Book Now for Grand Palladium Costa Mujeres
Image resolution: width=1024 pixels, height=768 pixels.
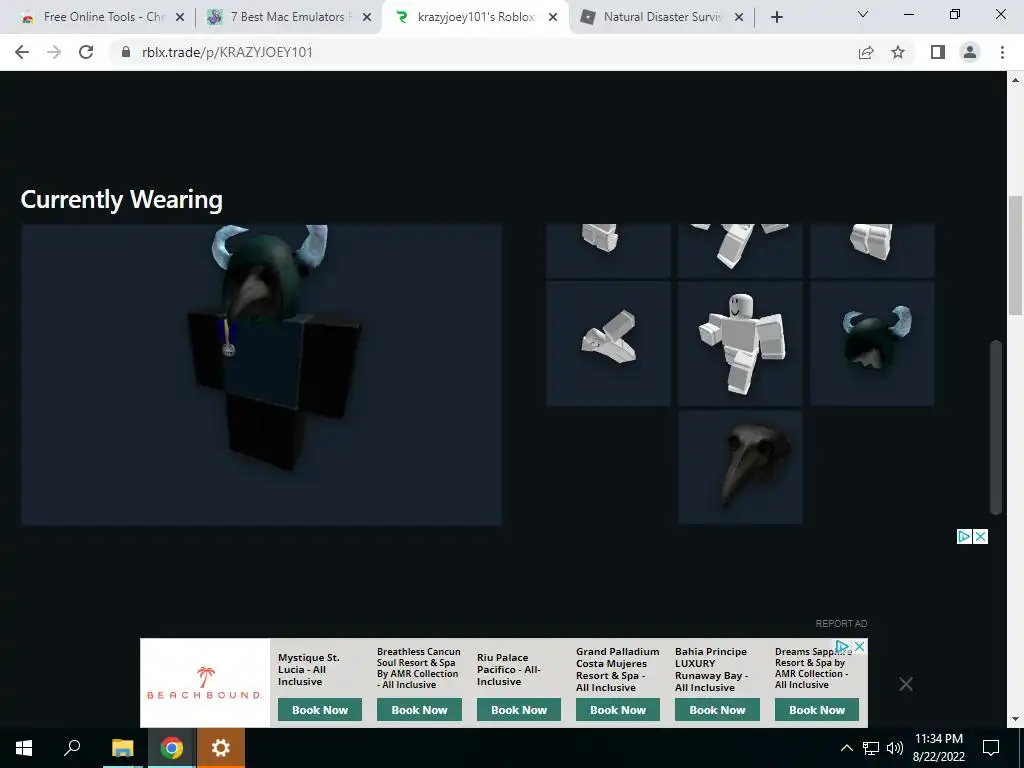618,710
